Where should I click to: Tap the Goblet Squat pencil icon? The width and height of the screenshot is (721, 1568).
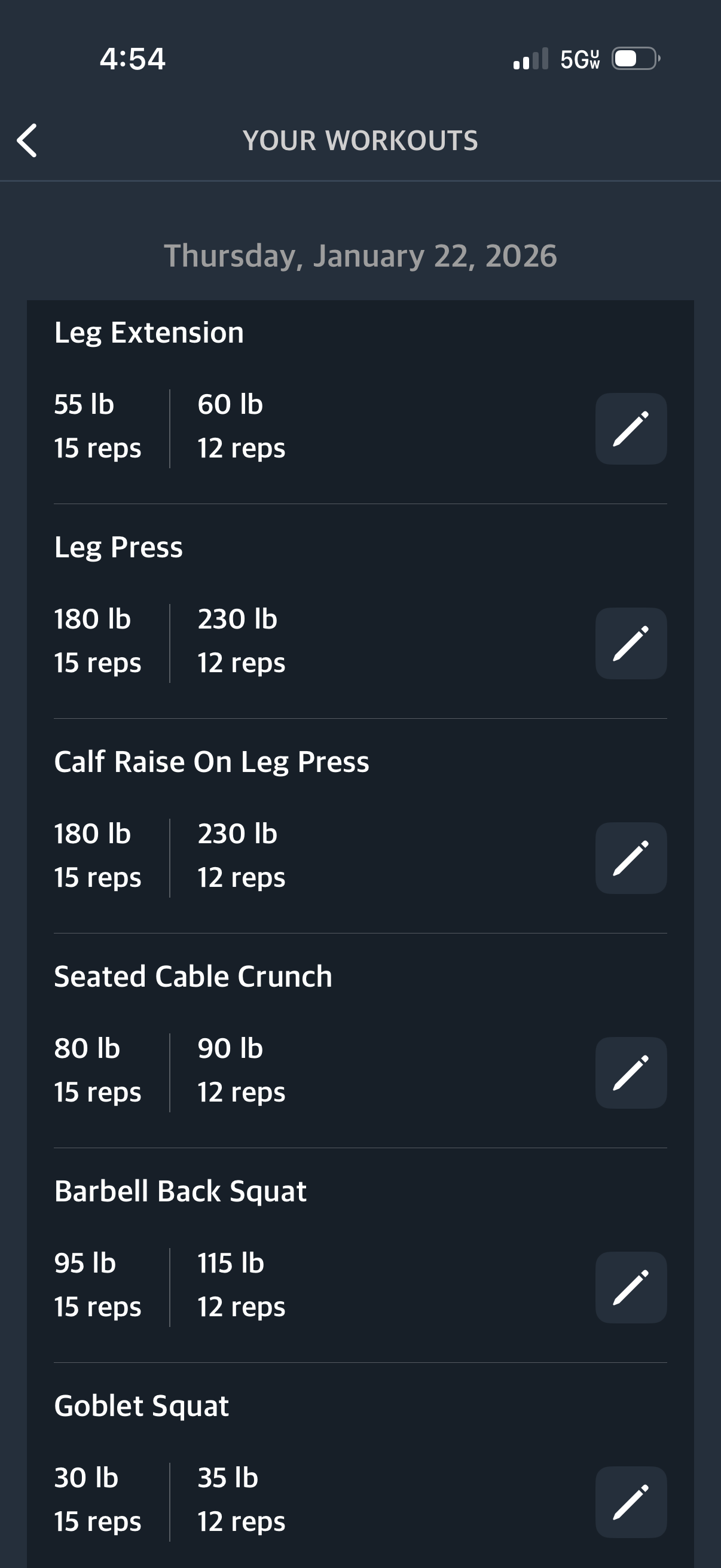(630, 1502)
